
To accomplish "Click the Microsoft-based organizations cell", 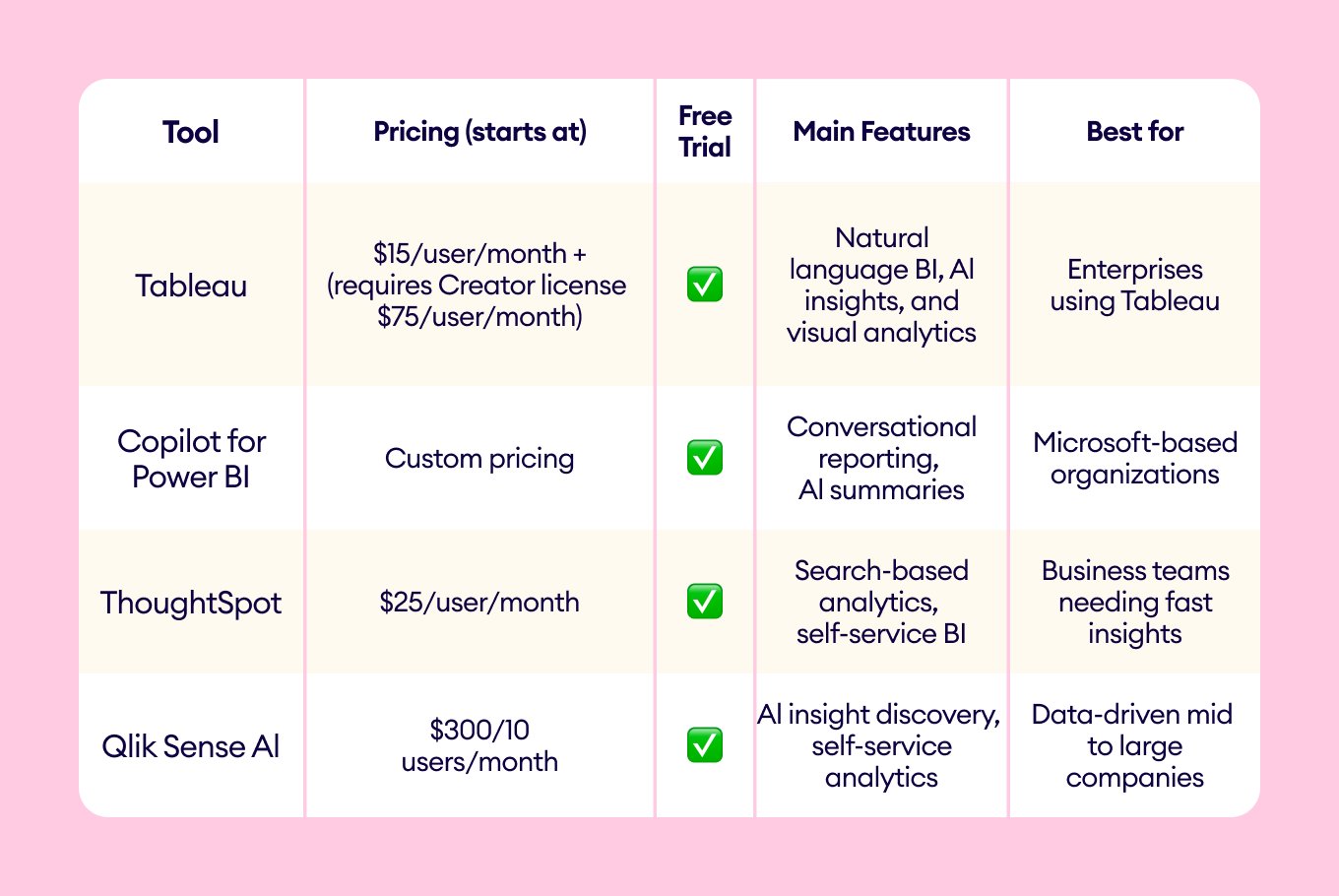I will [x=1134, y=459].
